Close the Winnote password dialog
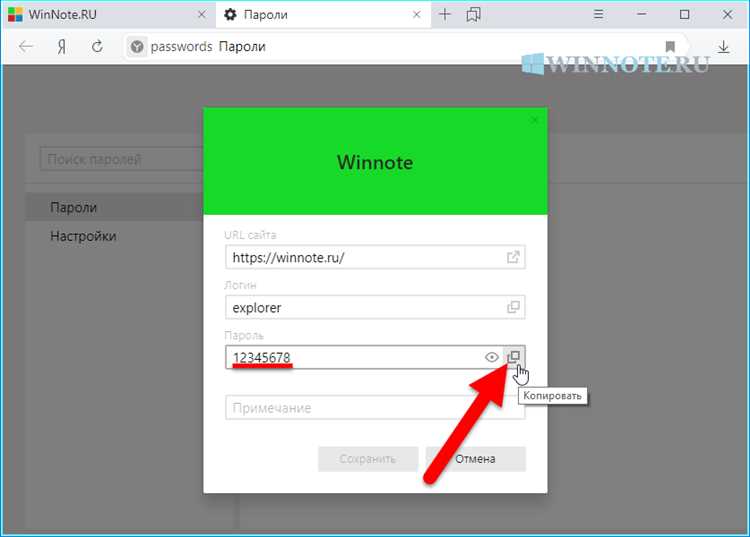 [x=534, y=120]
